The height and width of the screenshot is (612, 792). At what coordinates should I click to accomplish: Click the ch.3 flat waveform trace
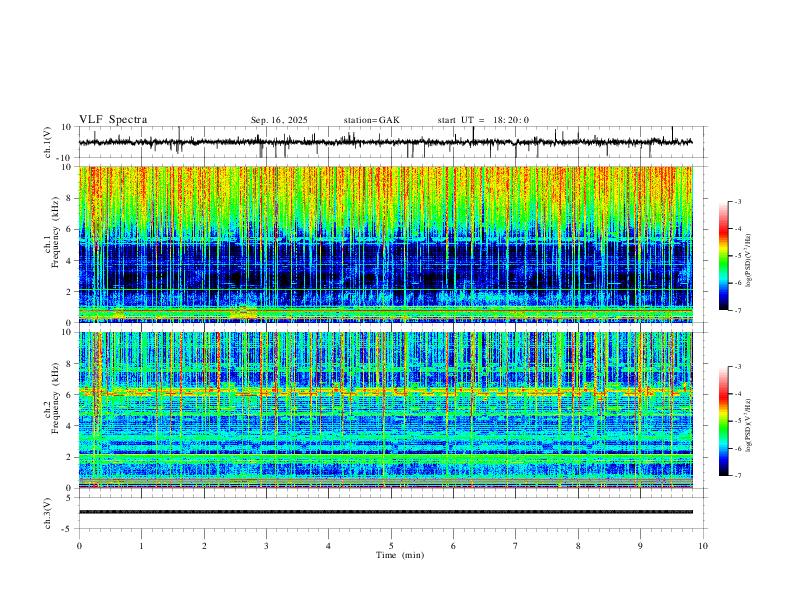click(385, 512)
